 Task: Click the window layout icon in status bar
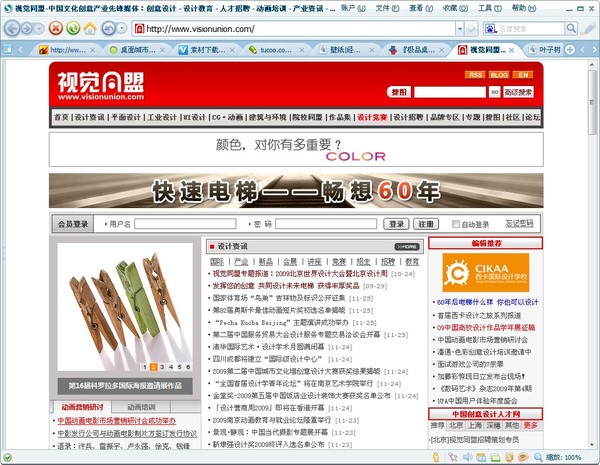[481, 457]
